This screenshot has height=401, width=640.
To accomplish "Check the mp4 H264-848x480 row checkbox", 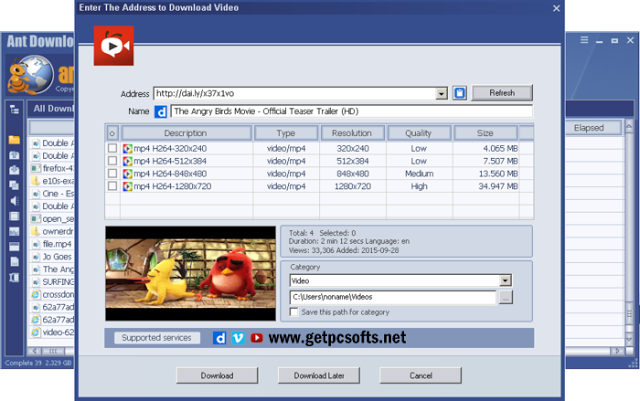I will pos(112,174).
